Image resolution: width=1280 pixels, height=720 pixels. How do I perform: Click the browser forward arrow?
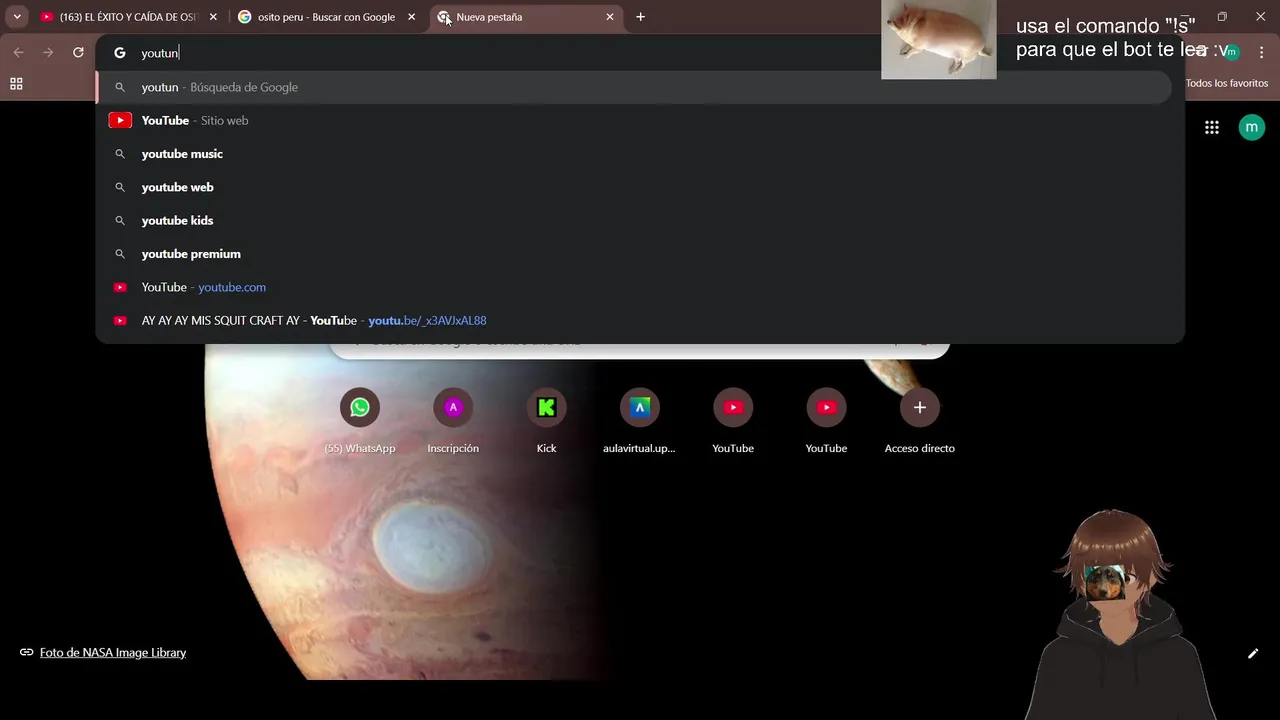coord(48,53)
